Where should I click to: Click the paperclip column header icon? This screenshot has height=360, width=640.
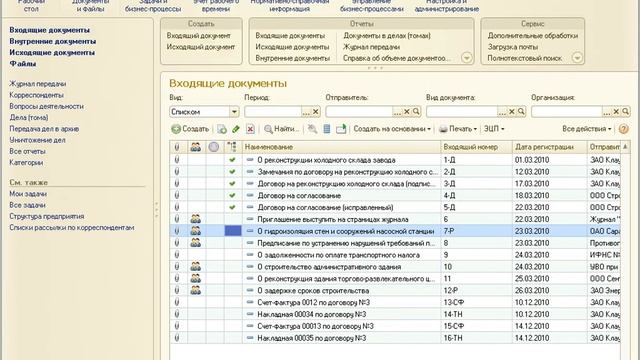point(177,147)
